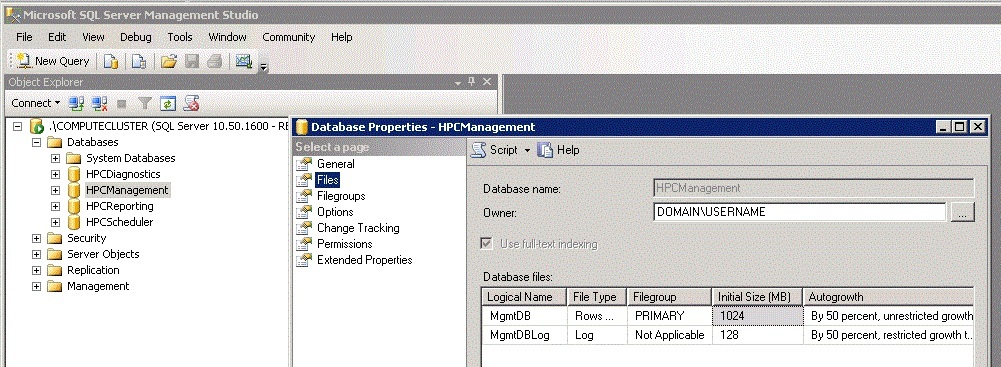Expand the System Databases folder
Viewport: 1001px width, 367px height.
coord(56,158)
